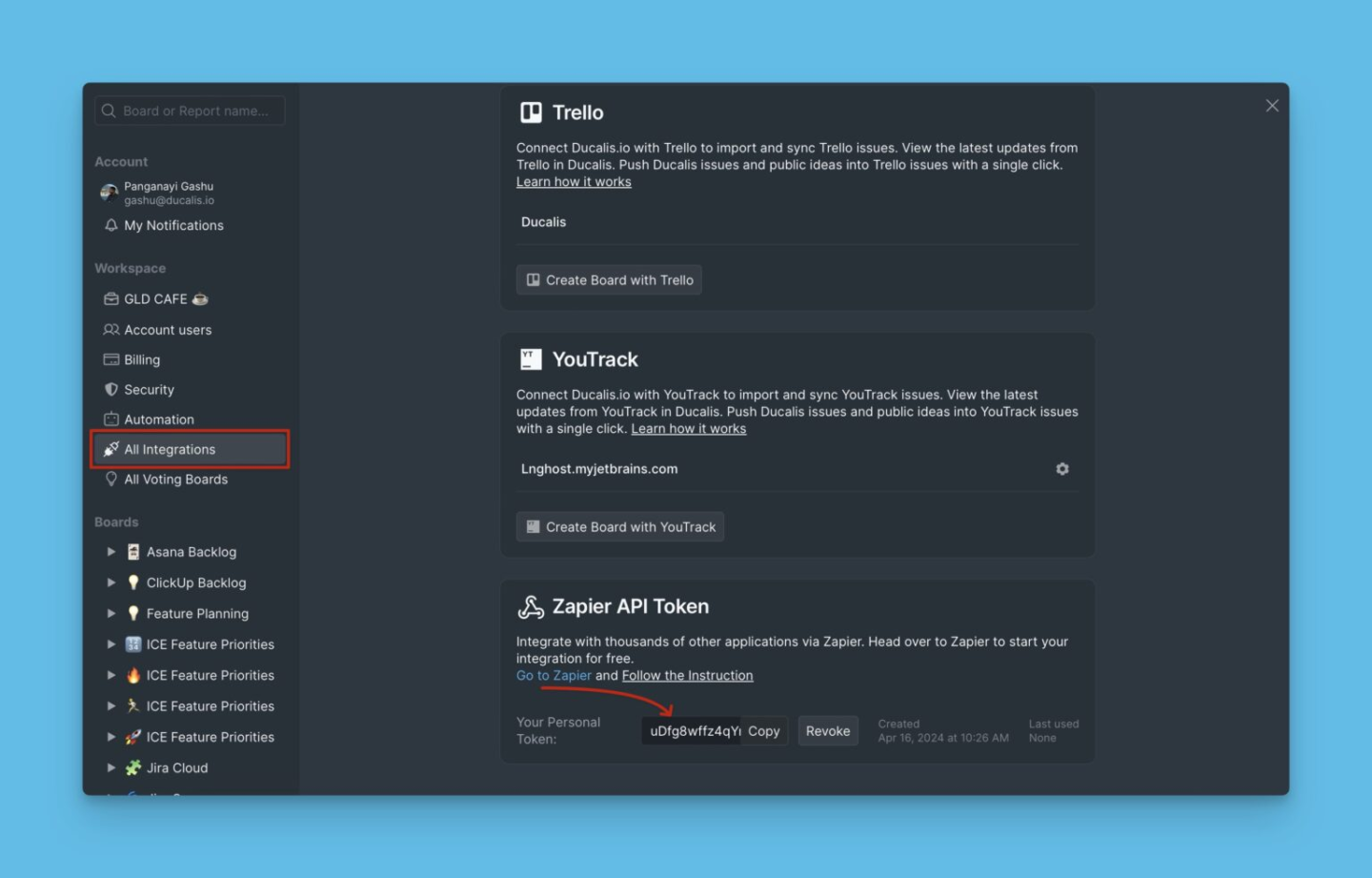This screenshot has width=1372, height=878.
Task: Click Create Board with Trello button
Action: [609, 280]
